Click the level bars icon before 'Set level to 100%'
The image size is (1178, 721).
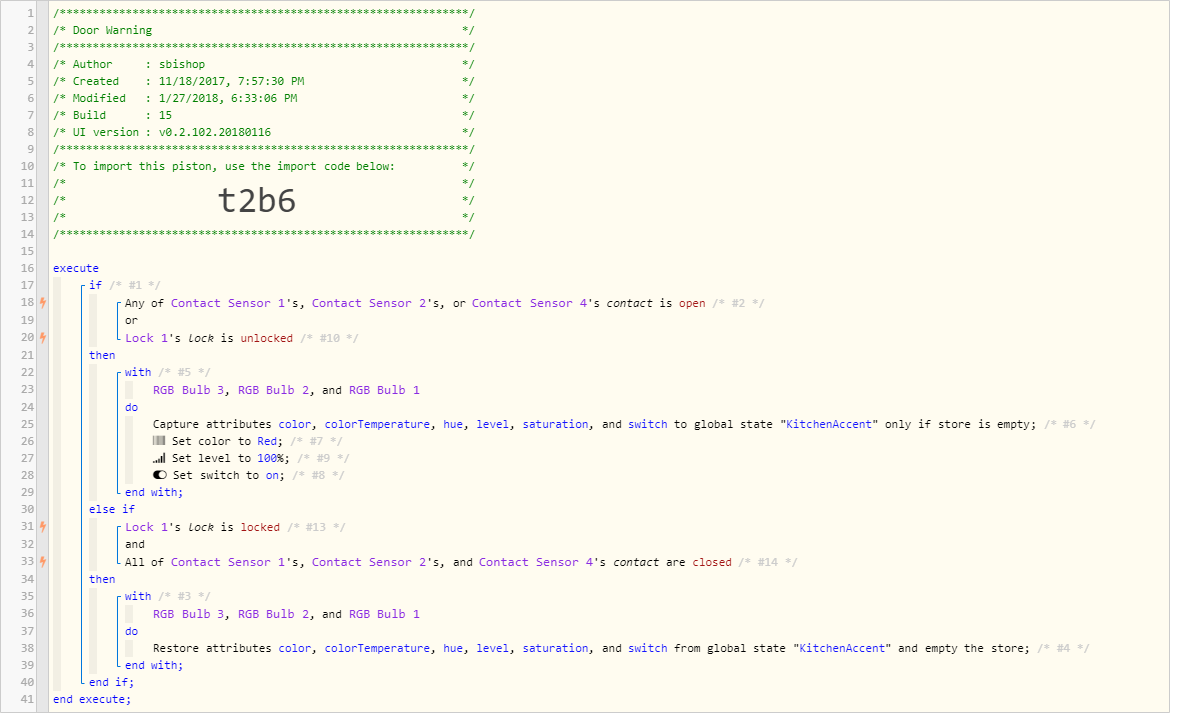point(159,458)
